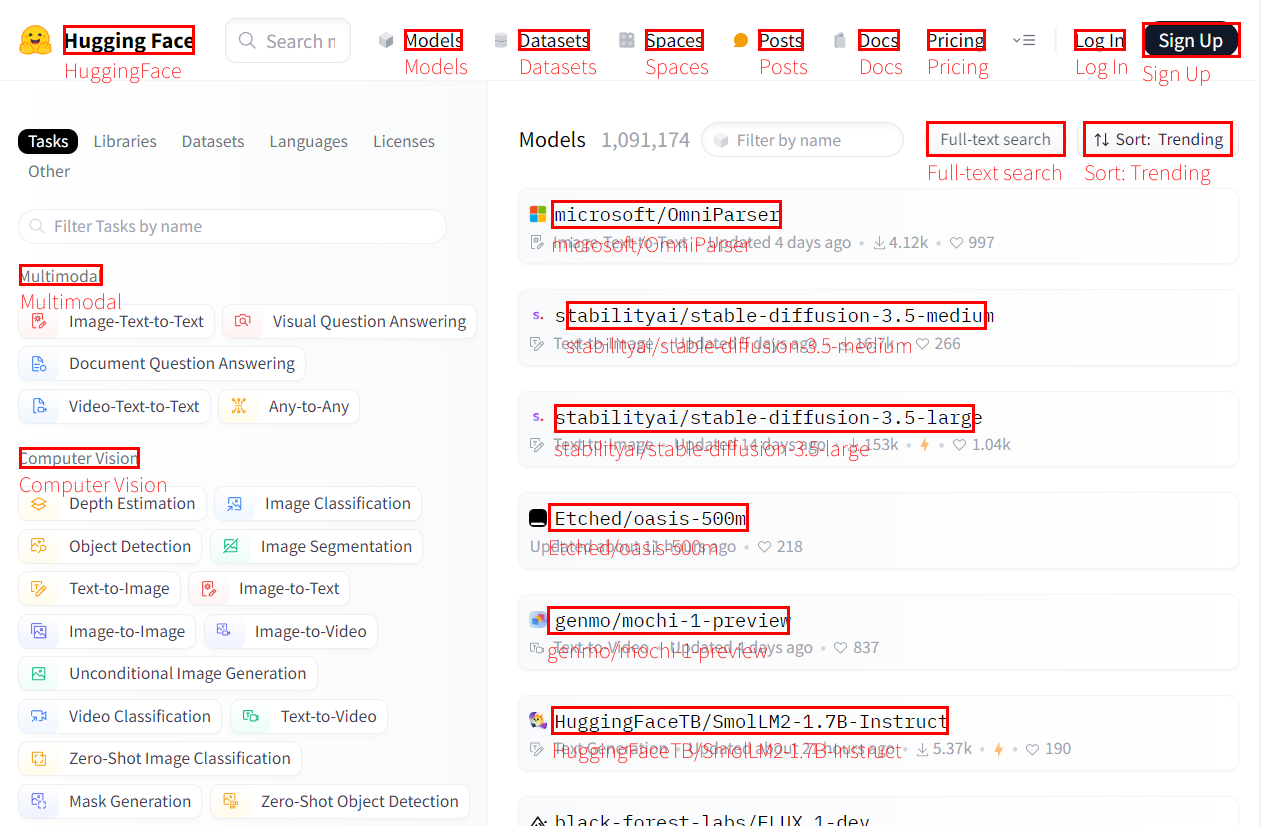Select the Zero-Shot Object Detection task icon
Image resolution: width=1261 pixels, height=826 pixels.
click(x=231, y=801)
